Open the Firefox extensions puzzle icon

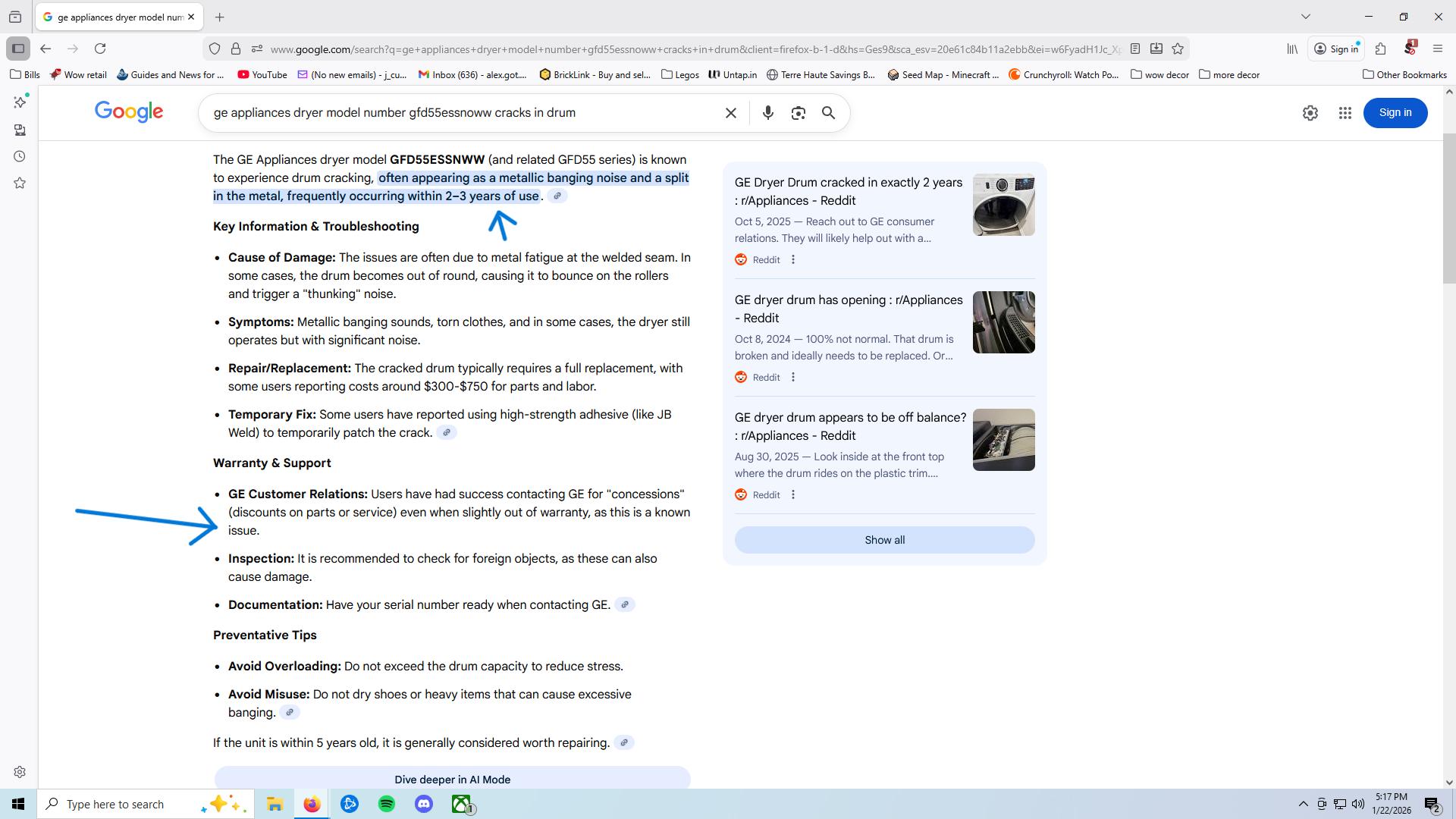1380,49
